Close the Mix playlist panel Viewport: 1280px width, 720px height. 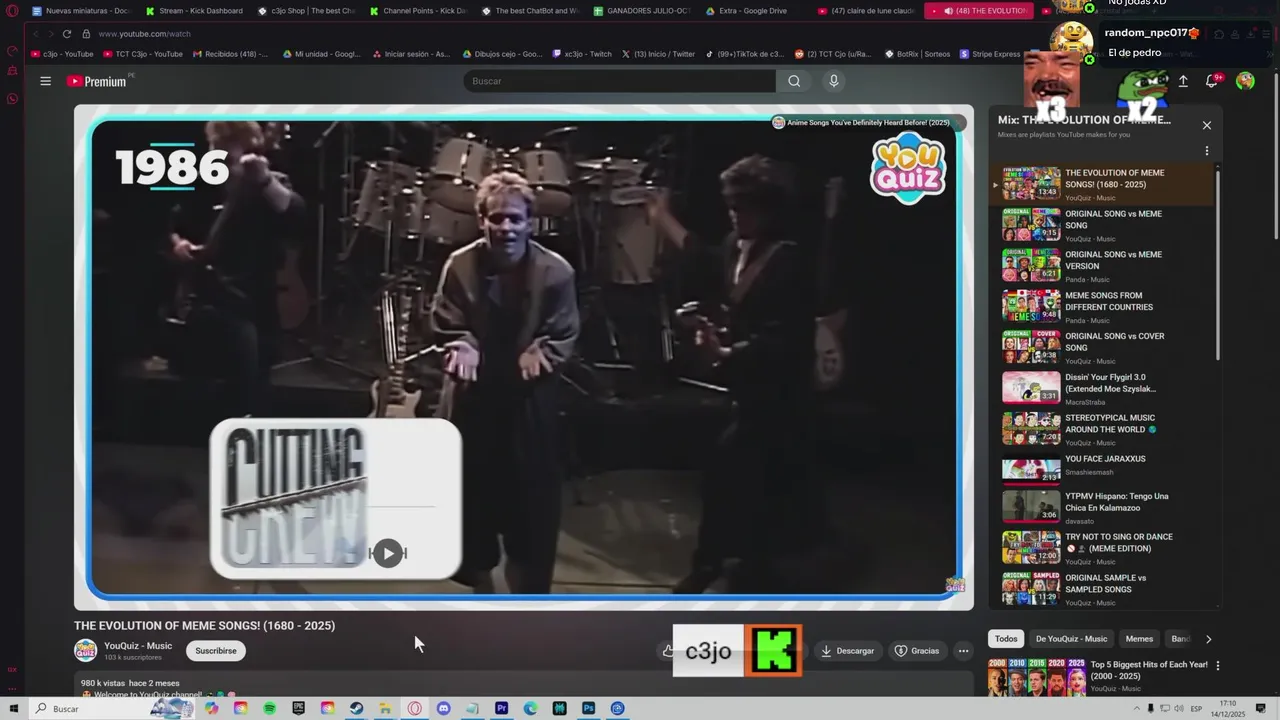tap(1206, 125)
